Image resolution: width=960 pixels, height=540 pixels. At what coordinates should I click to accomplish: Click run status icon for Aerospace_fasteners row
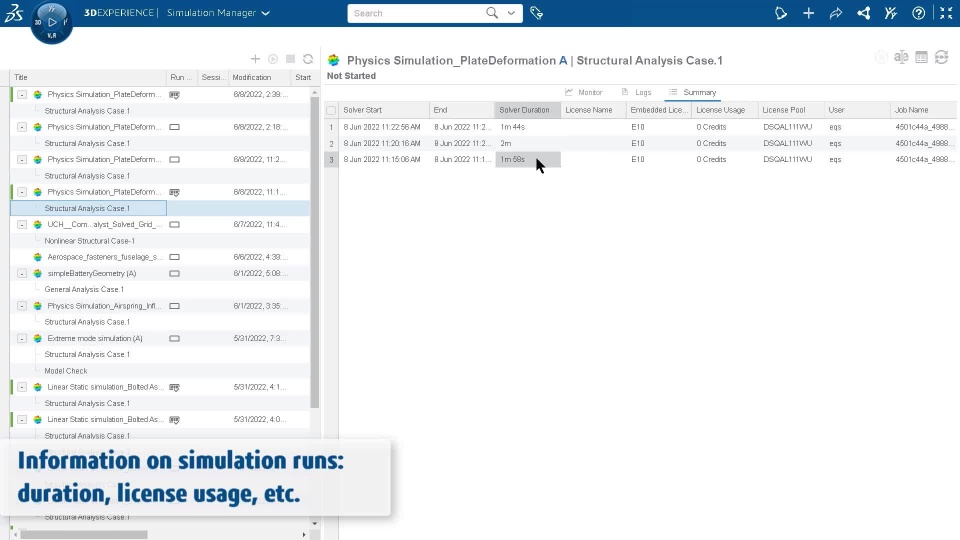[x=174, y=257]
